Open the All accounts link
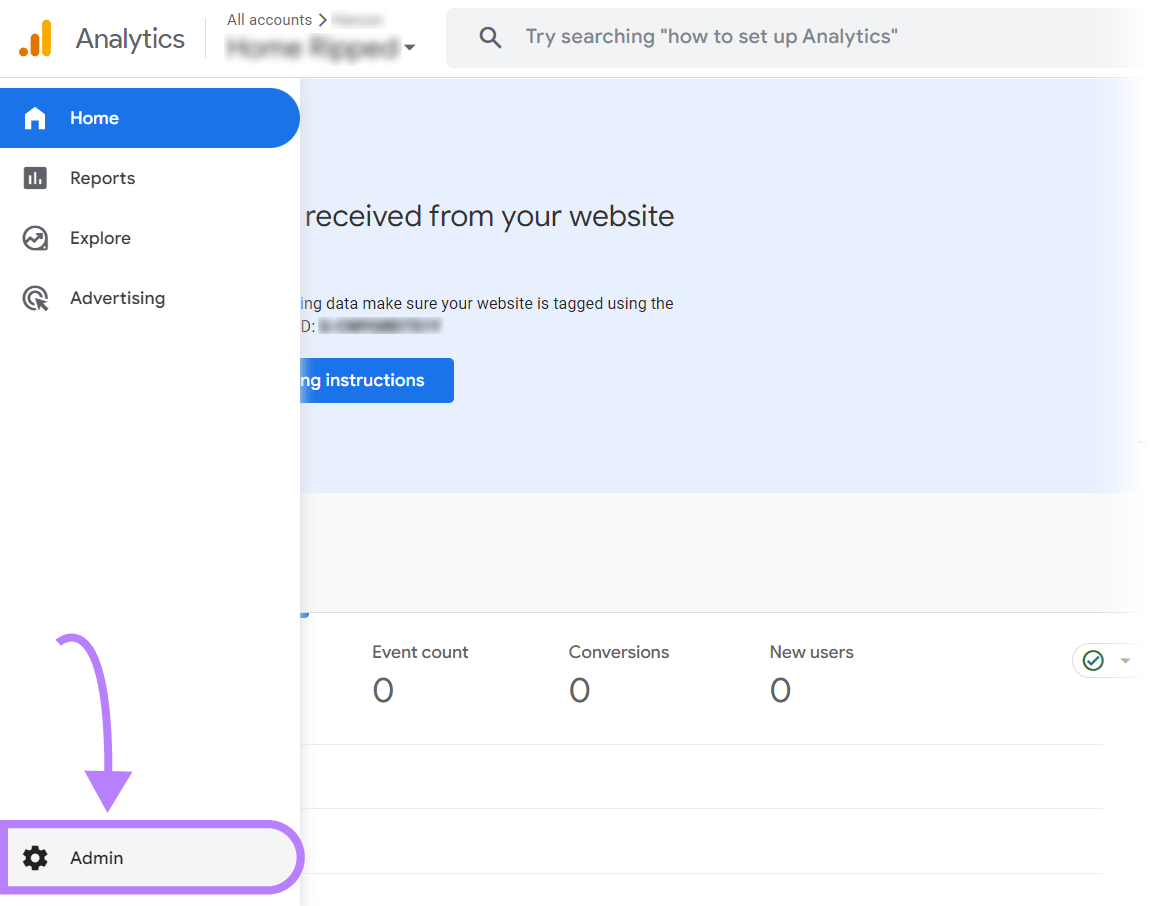 coord(270,19)
